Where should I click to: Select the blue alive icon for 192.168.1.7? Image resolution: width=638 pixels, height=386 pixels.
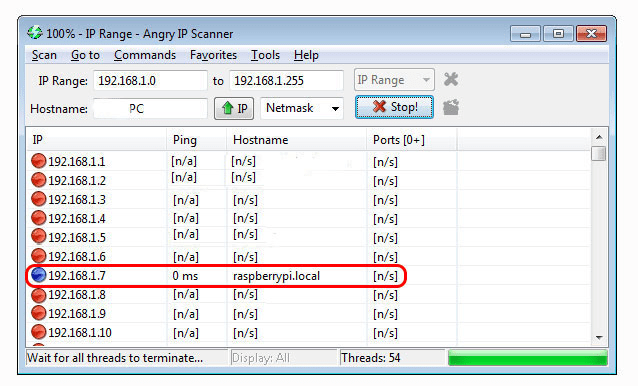39,275
